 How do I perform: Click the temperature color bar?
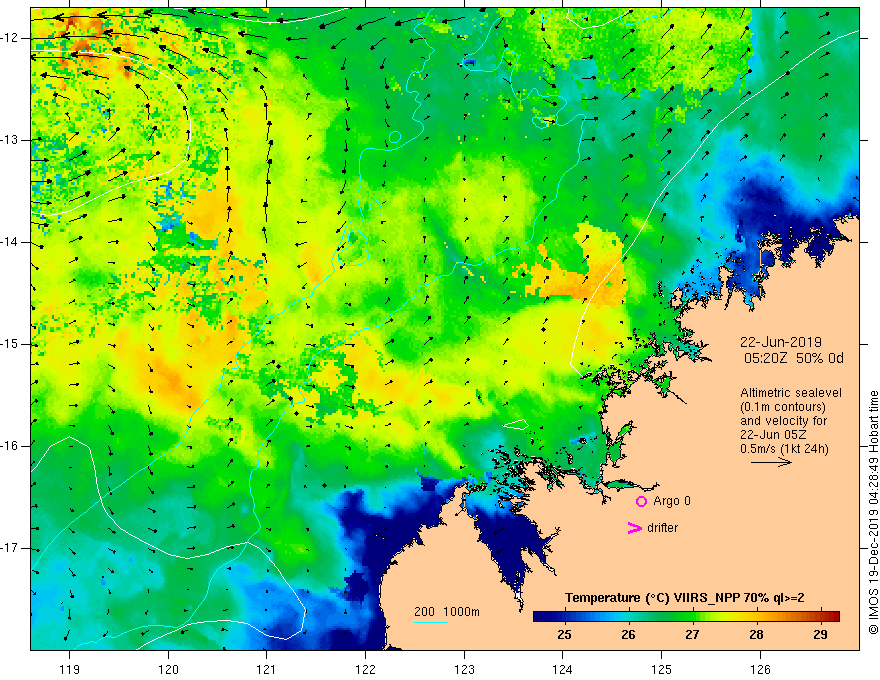coord(686,616)
